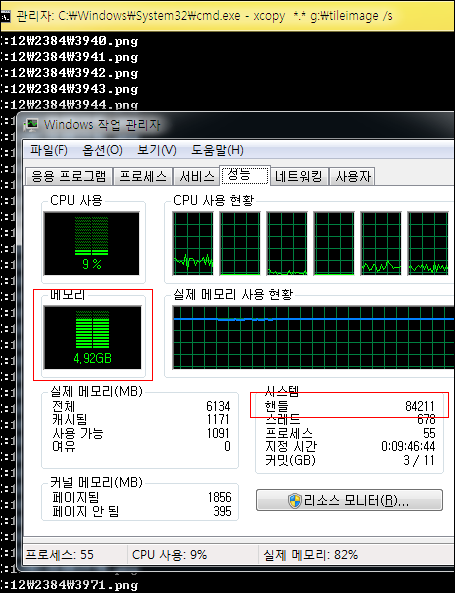Click the third CPU core history graph

click(287, 244)
